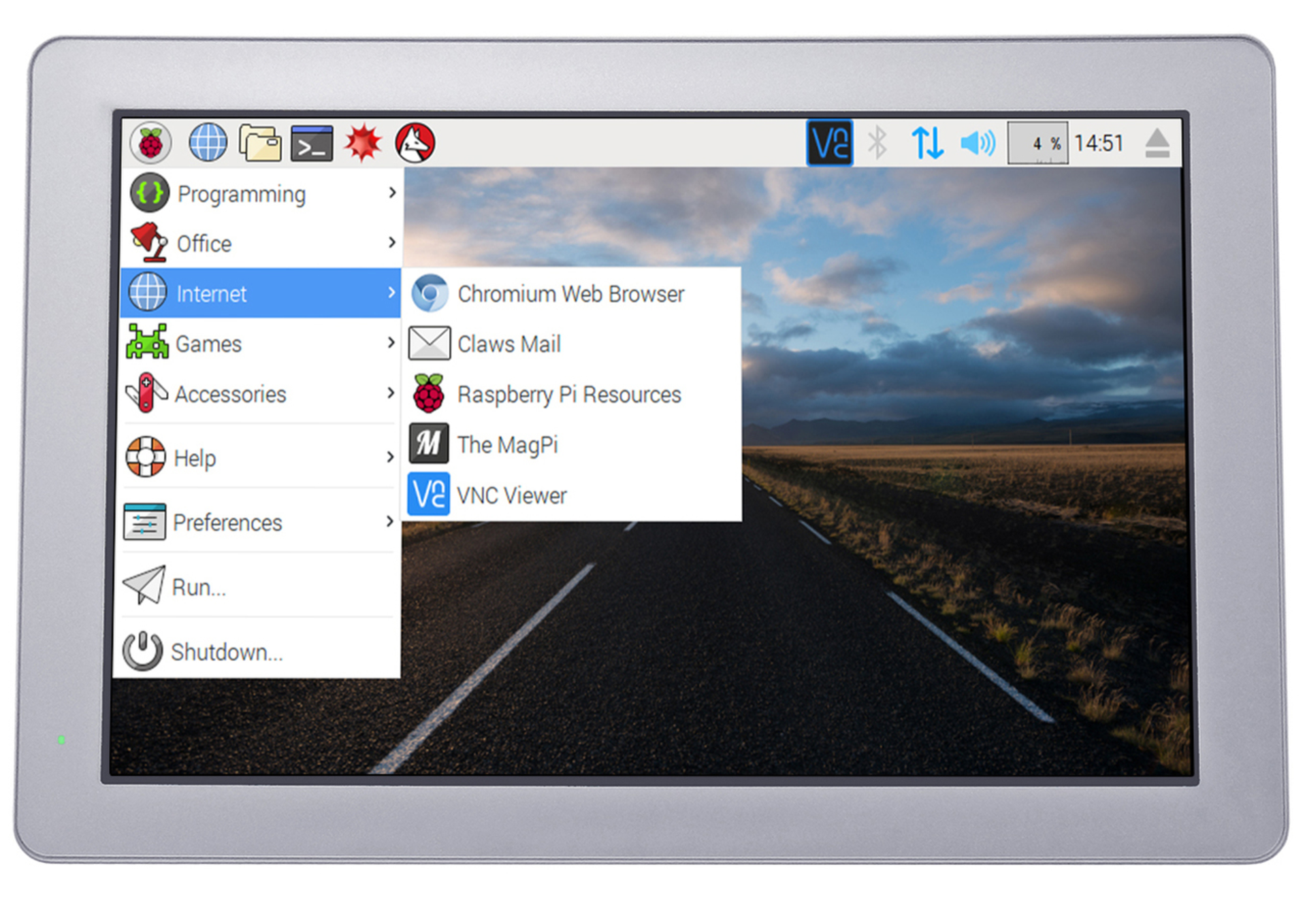
Task: Click the volume speaker icon
Action: (978, 144)
